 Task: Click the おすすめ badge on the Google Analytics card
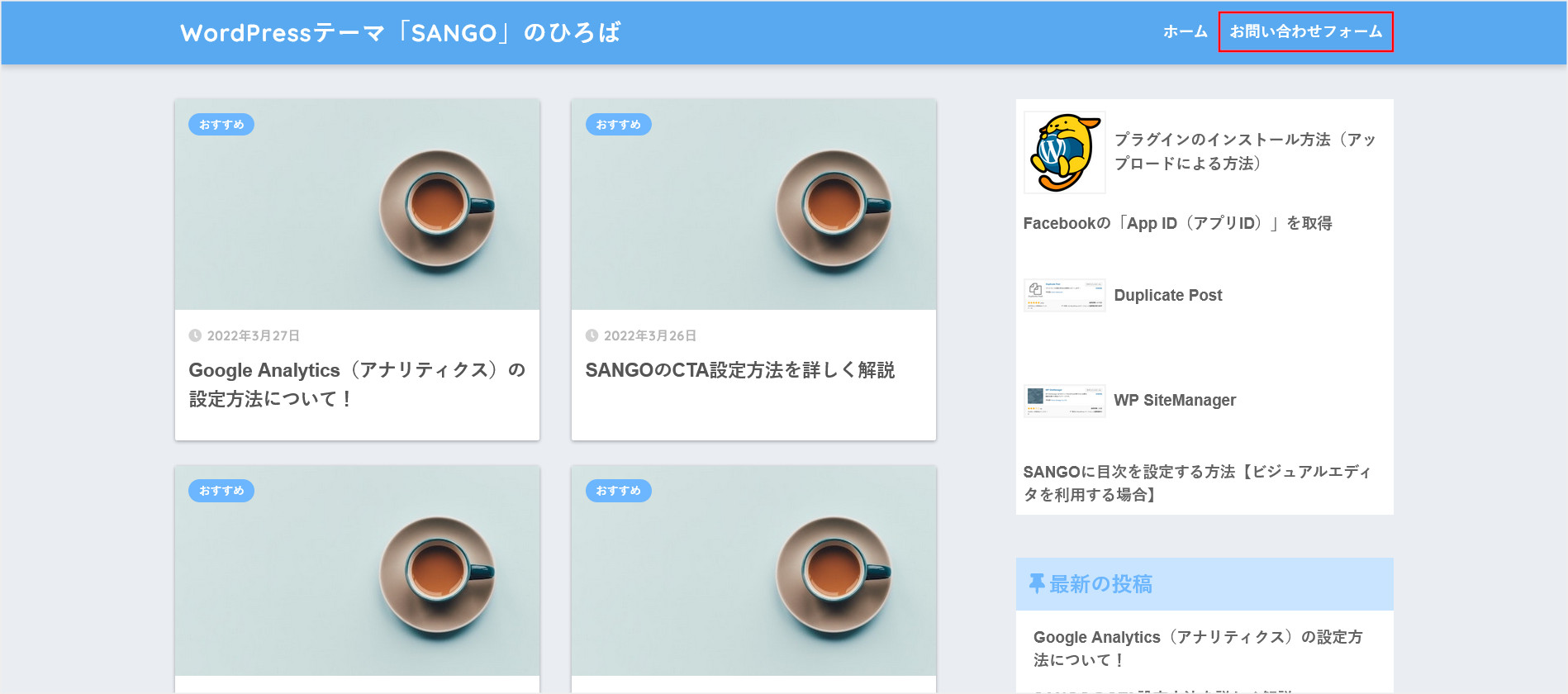point(221,125)
